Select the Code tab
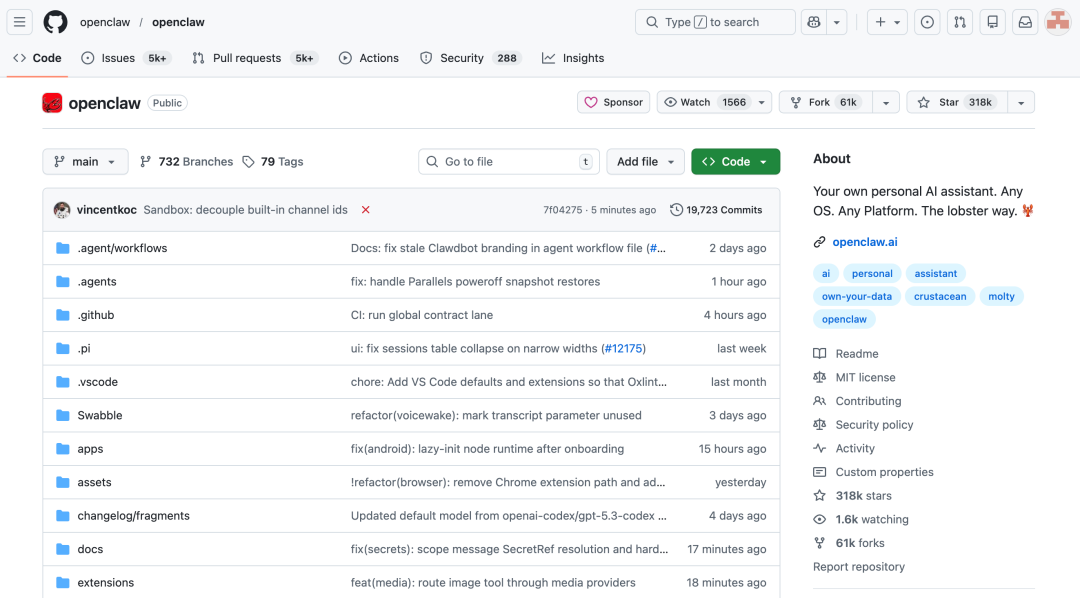This screenshot has width=1080, height=598. (37, 58)
